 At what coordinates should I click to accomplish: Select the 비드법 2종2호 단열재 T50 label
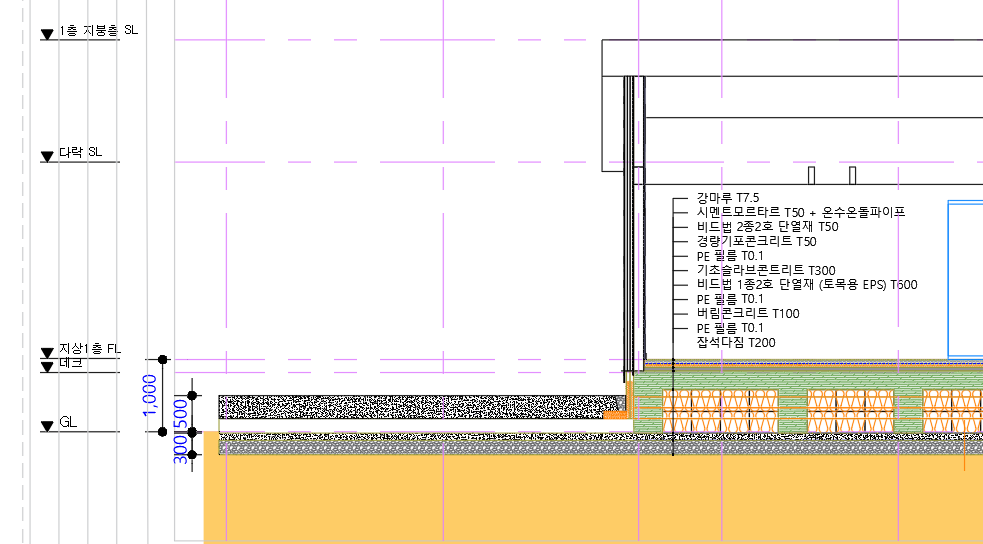coord(767,227)
